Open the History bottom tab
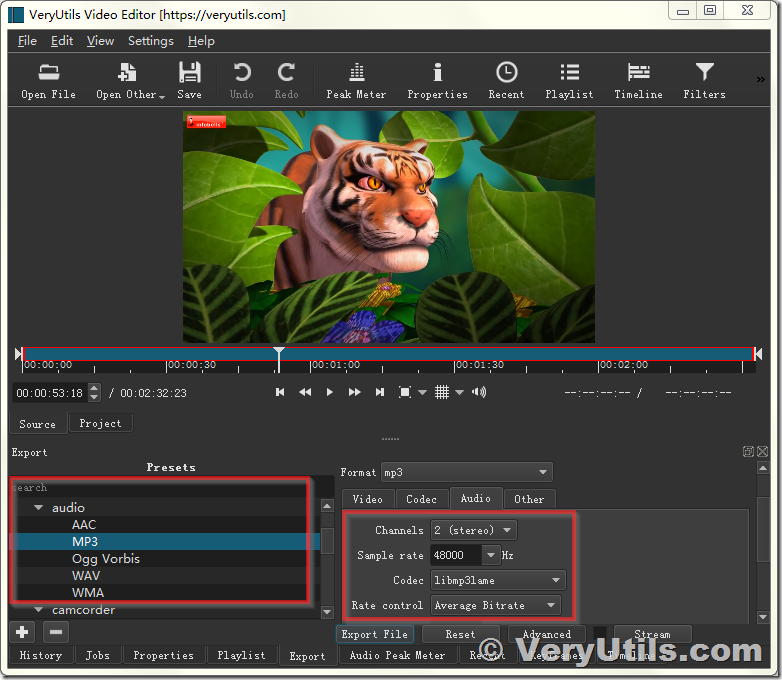 click(41, 655)
